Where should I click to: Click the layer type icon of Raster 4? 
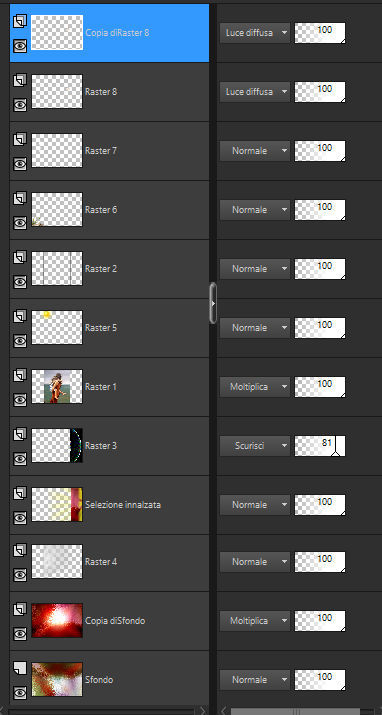20,550
